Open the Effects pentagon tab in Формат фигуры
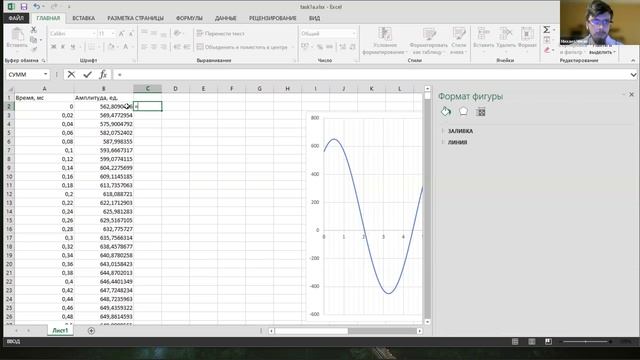Viewport: 640px width, 360px height. pyautogui.click(x=463, y=111)
